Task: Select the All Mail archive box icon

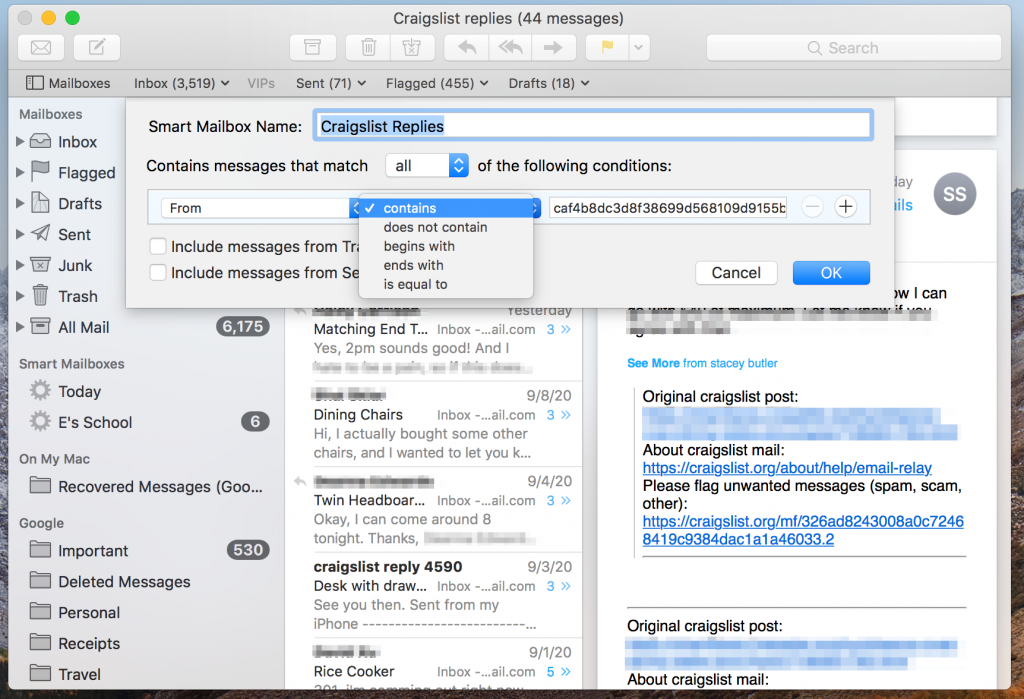Action: point(40,326)
